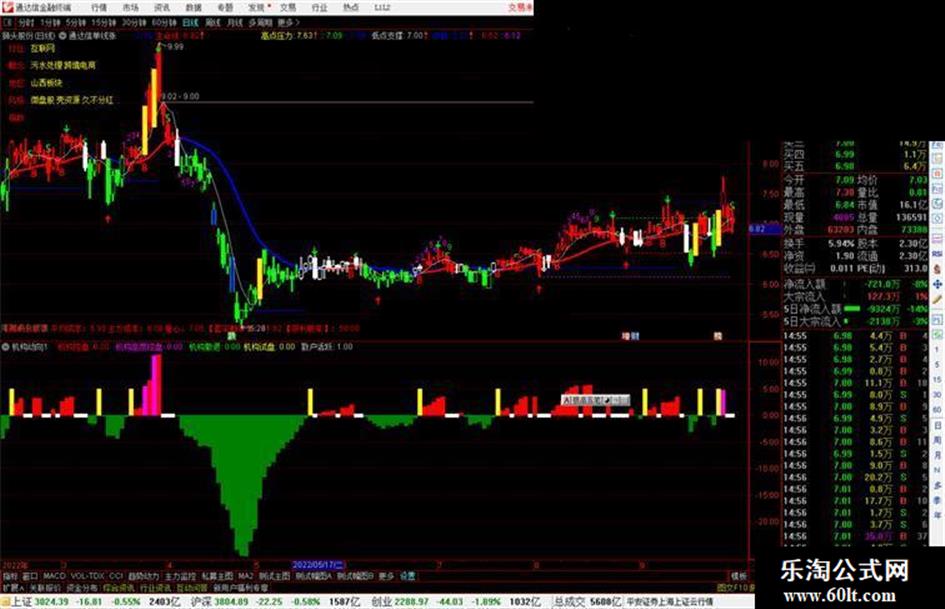The height and width of the screenshot is (609, 945).
Task: Switch chart to 60分钟 period
Action: pyautogui.click(x=164, y=23)
